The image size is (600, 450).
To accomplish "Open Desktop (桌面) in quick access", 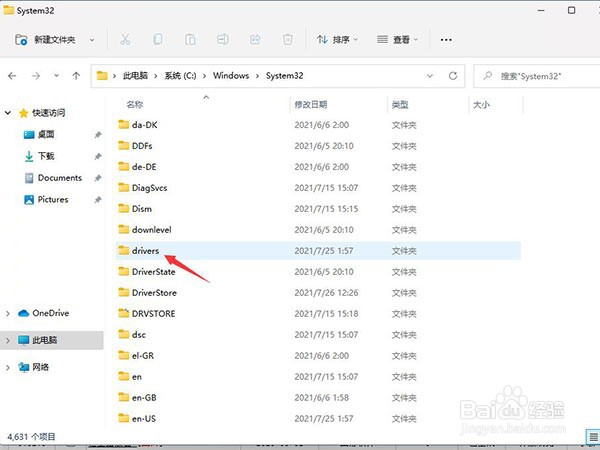I will point(39,134).
